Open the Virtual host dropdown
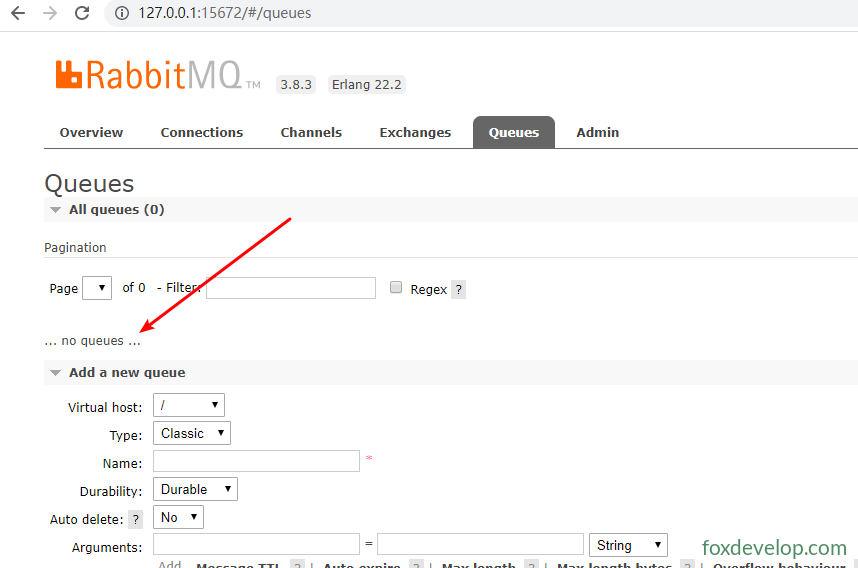The image size is (858, 568). tap(189, 405)
